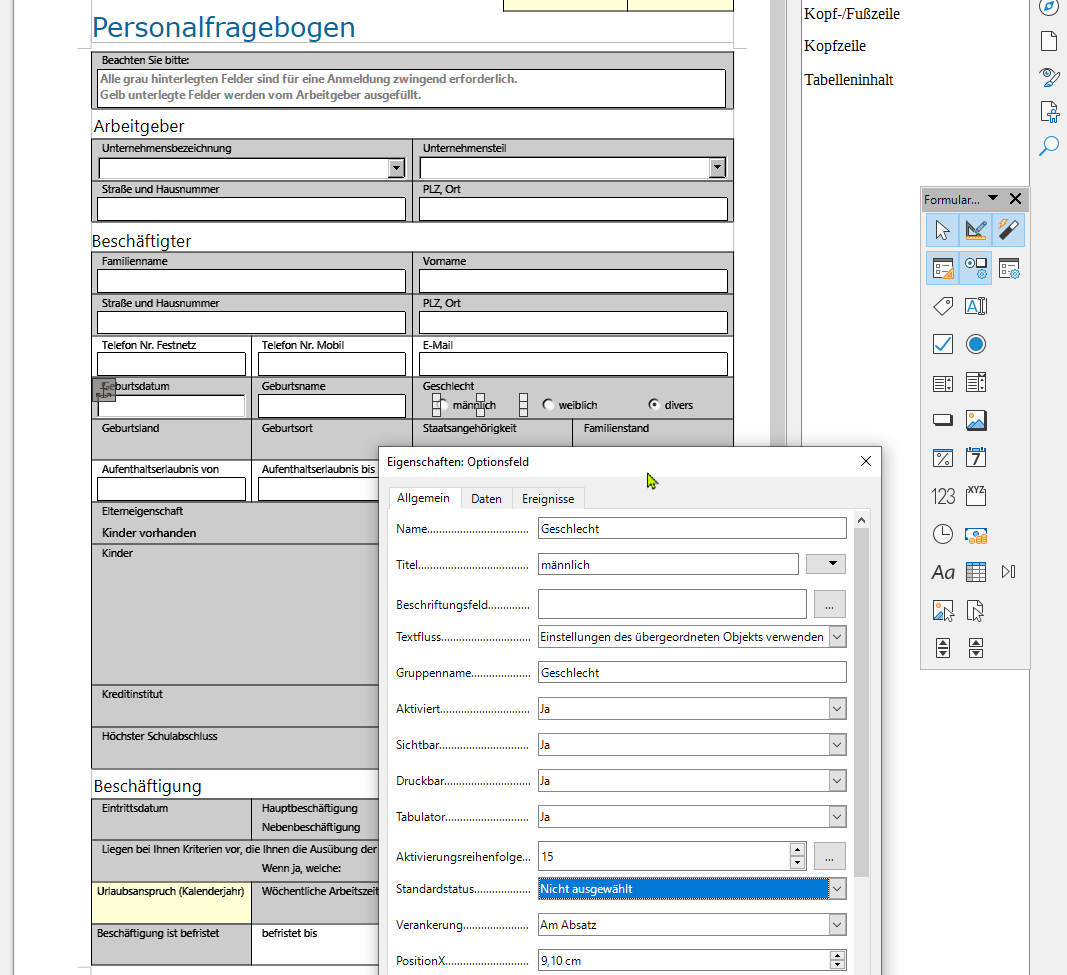Select the Date Field calendar icon
Viewport: 1067px width, 975px height.
pos(975,459)
